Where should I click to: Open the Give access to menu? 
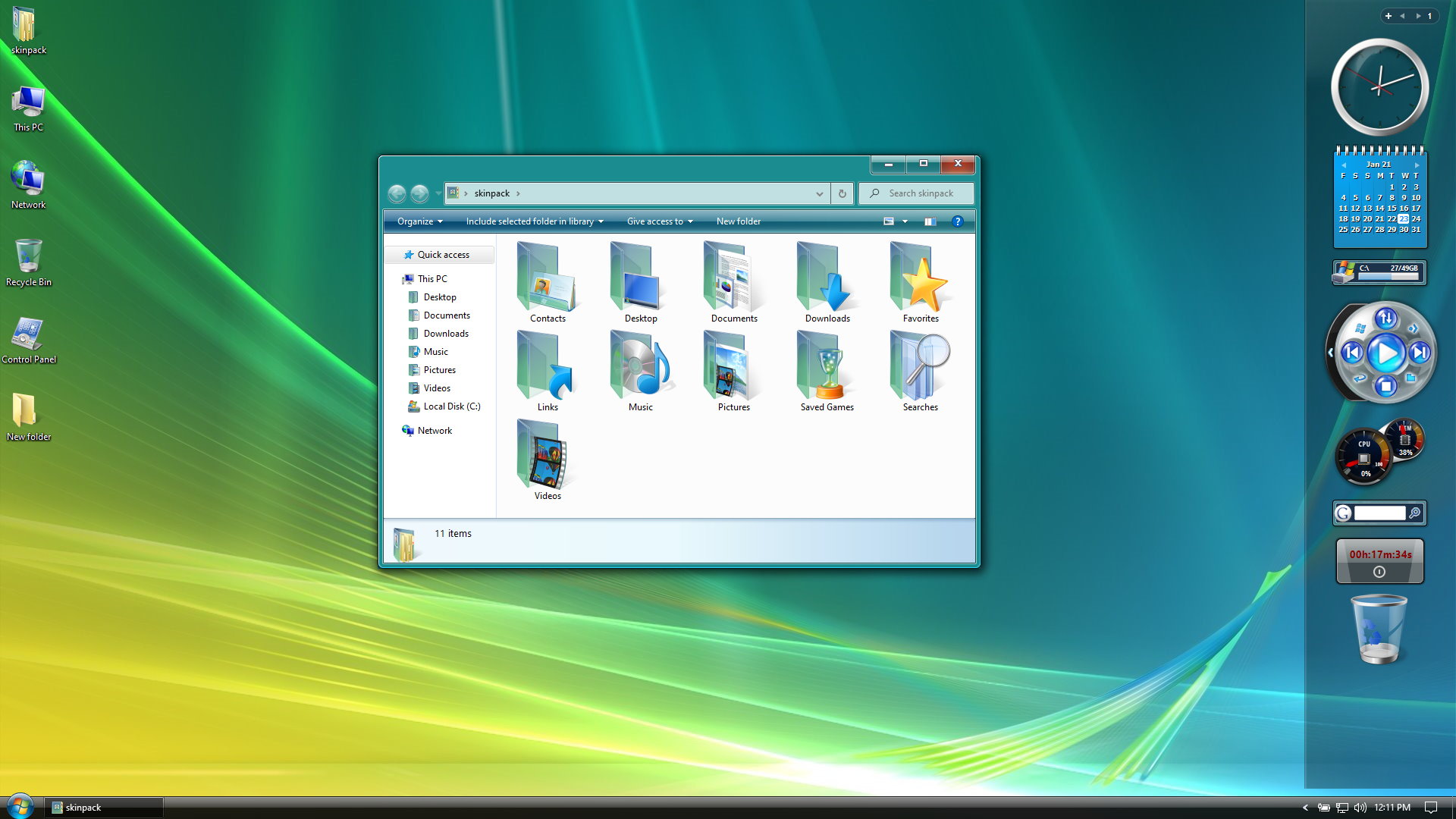(659, 221)
